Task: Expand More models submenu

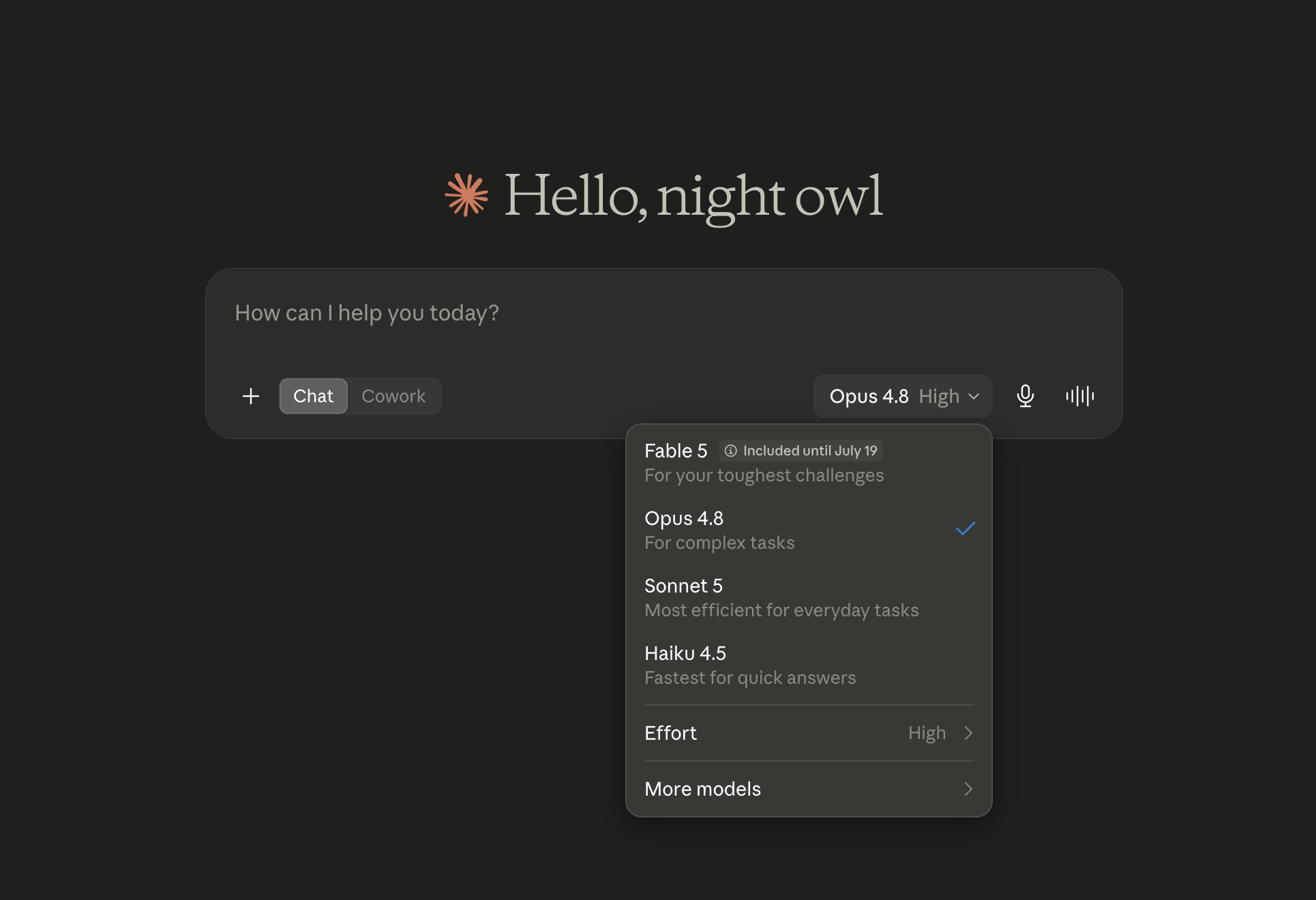Action: pos(809,789)
